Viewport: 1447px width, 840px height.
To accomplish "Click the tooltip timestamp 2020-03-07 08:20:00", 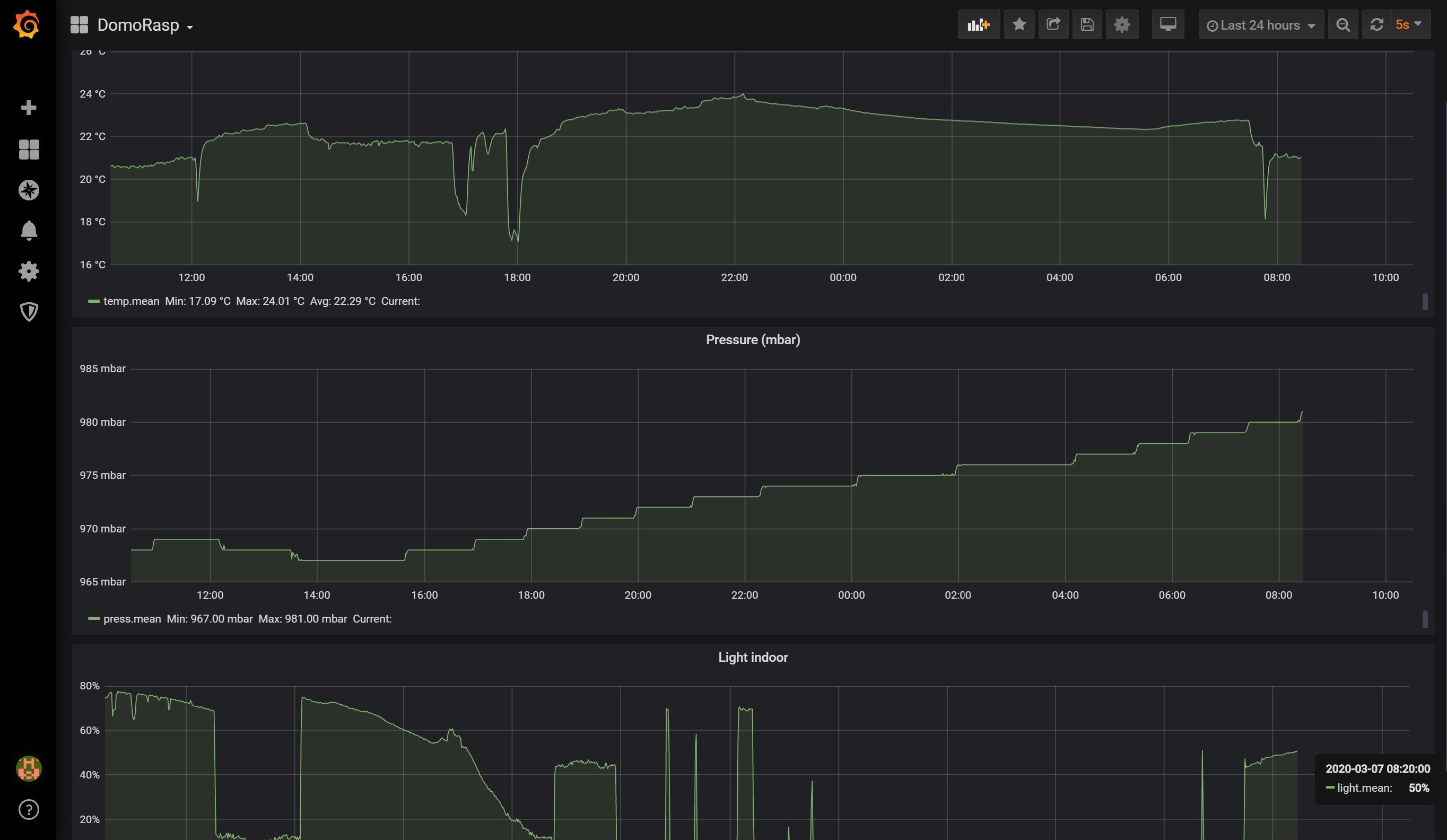I will 1378,769.
